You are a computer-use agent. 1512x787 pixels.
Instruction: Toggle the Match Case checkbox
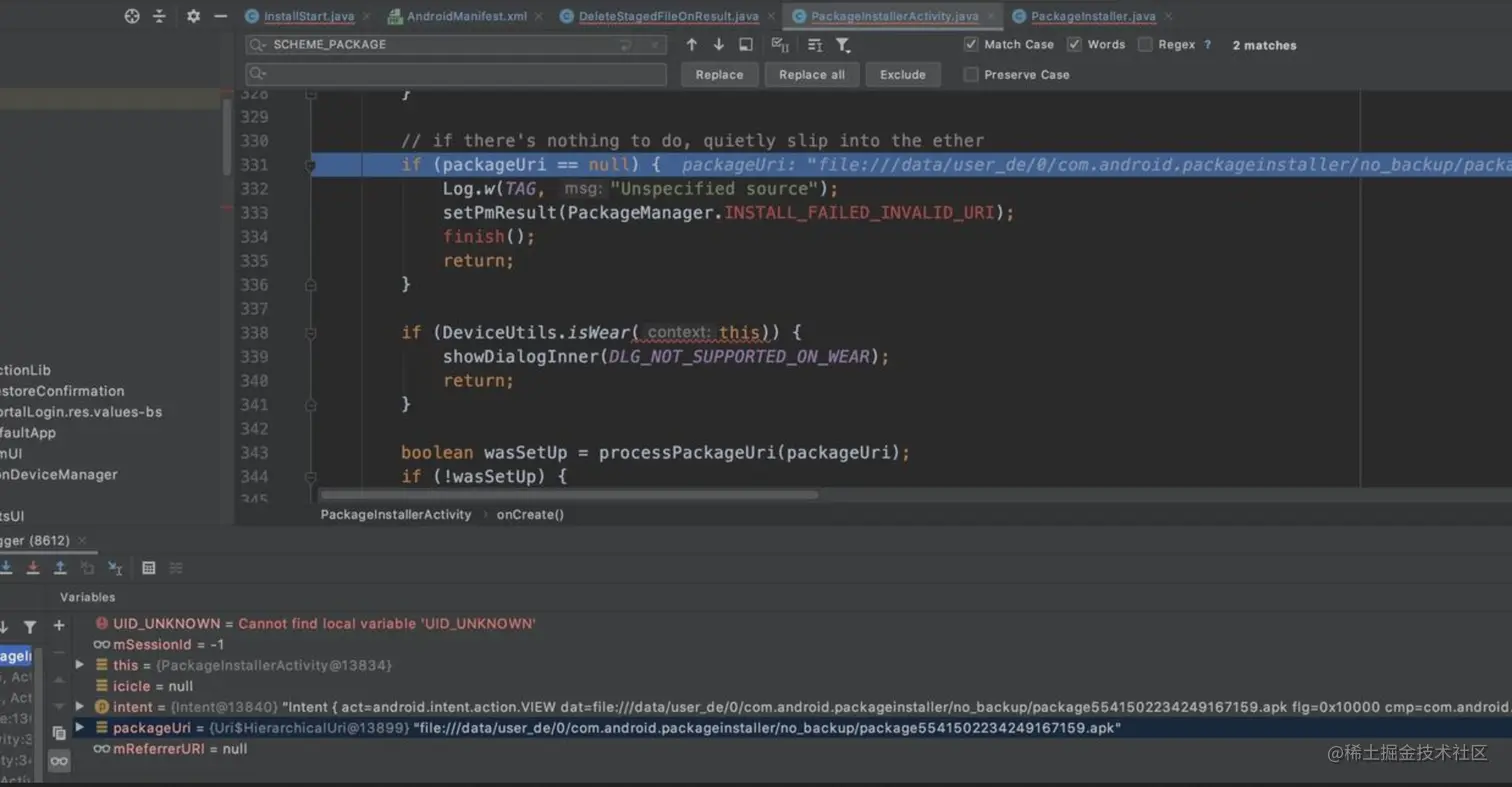[x=971, y=45]
